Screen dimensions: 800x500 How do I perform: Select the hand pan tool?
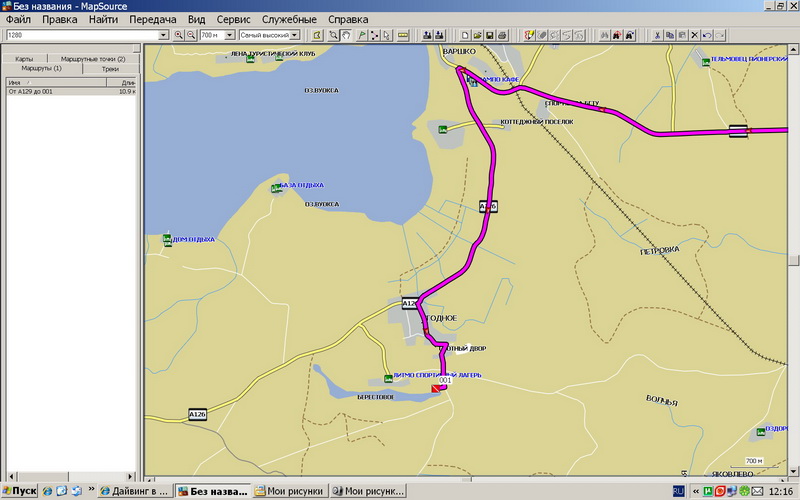point(346,35)
